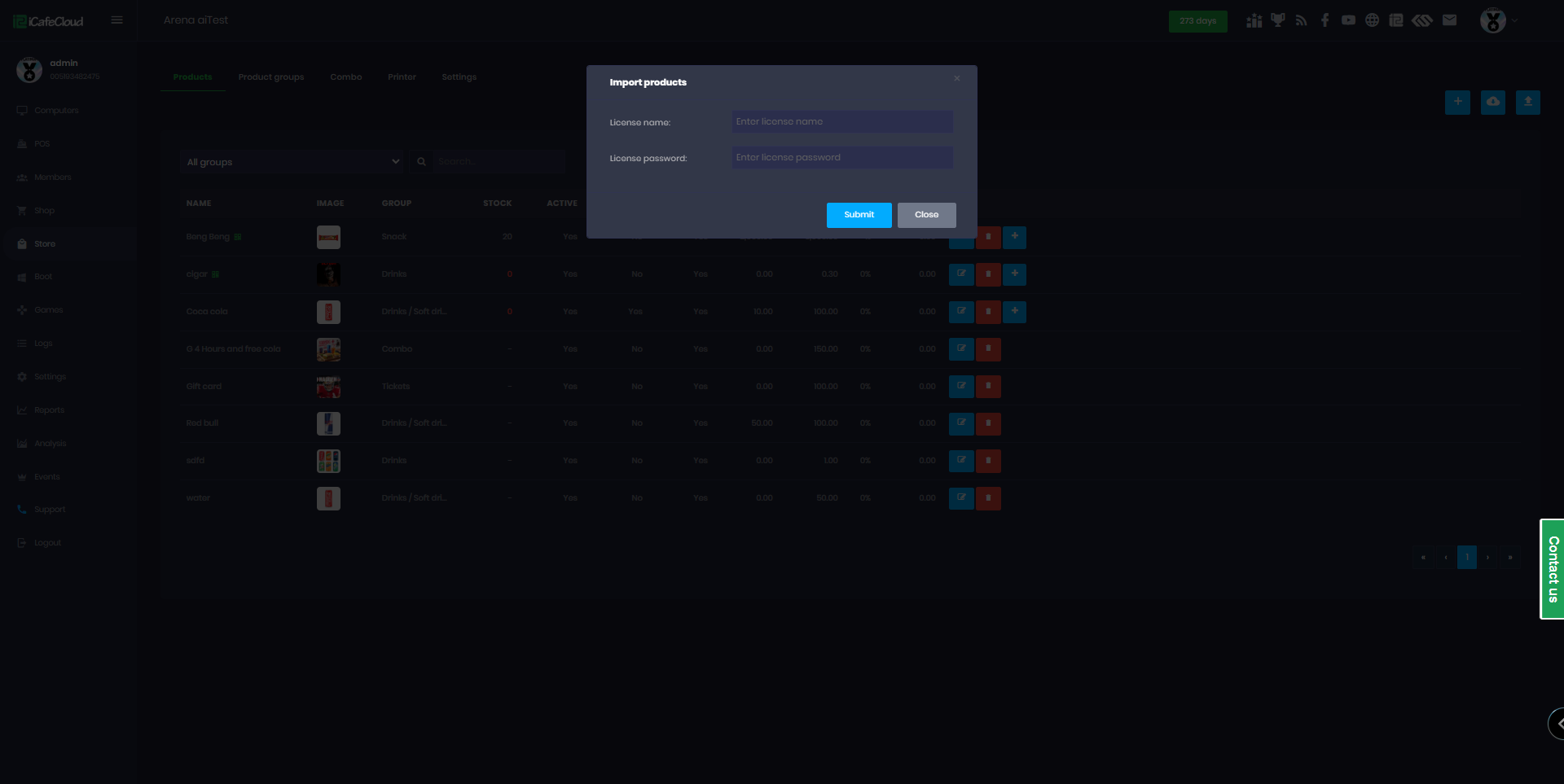Expand the side panel arrow at right edge

tap(1557, 723)
